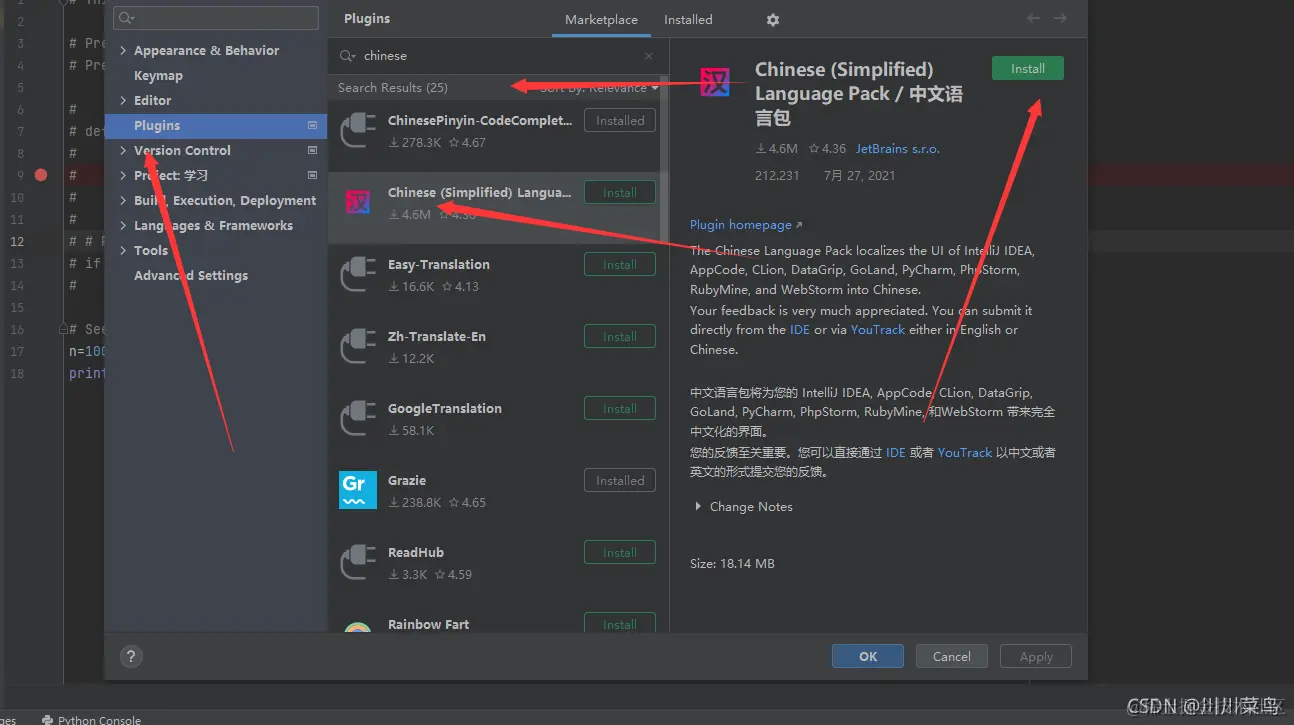Click the GoogleTranslation plugin icon
The height and width of the screenshot is (725, 1294).
point(358,418)
